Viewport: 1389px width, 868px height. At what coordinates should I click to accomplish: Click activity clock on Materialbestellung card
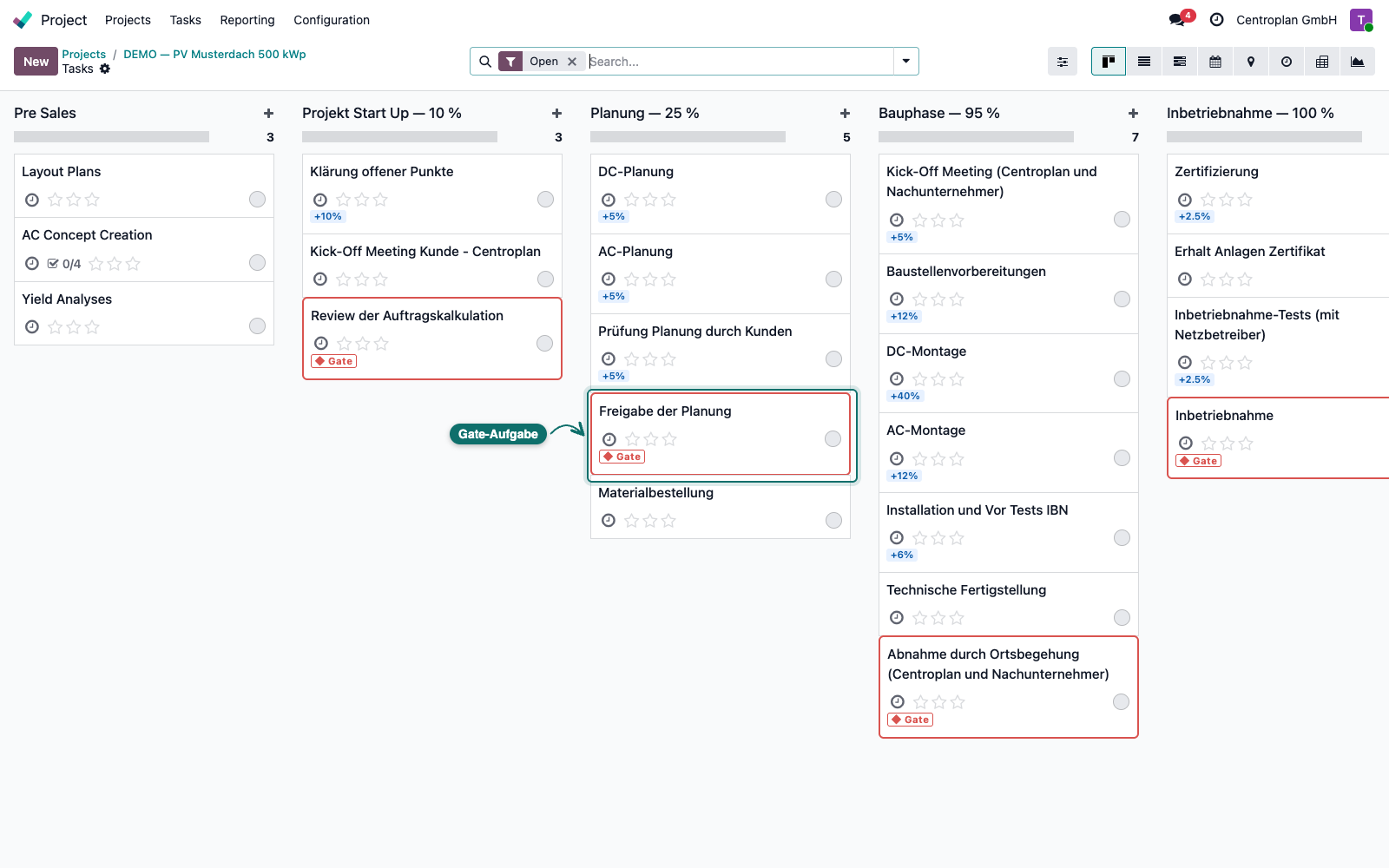coord(609,521)
